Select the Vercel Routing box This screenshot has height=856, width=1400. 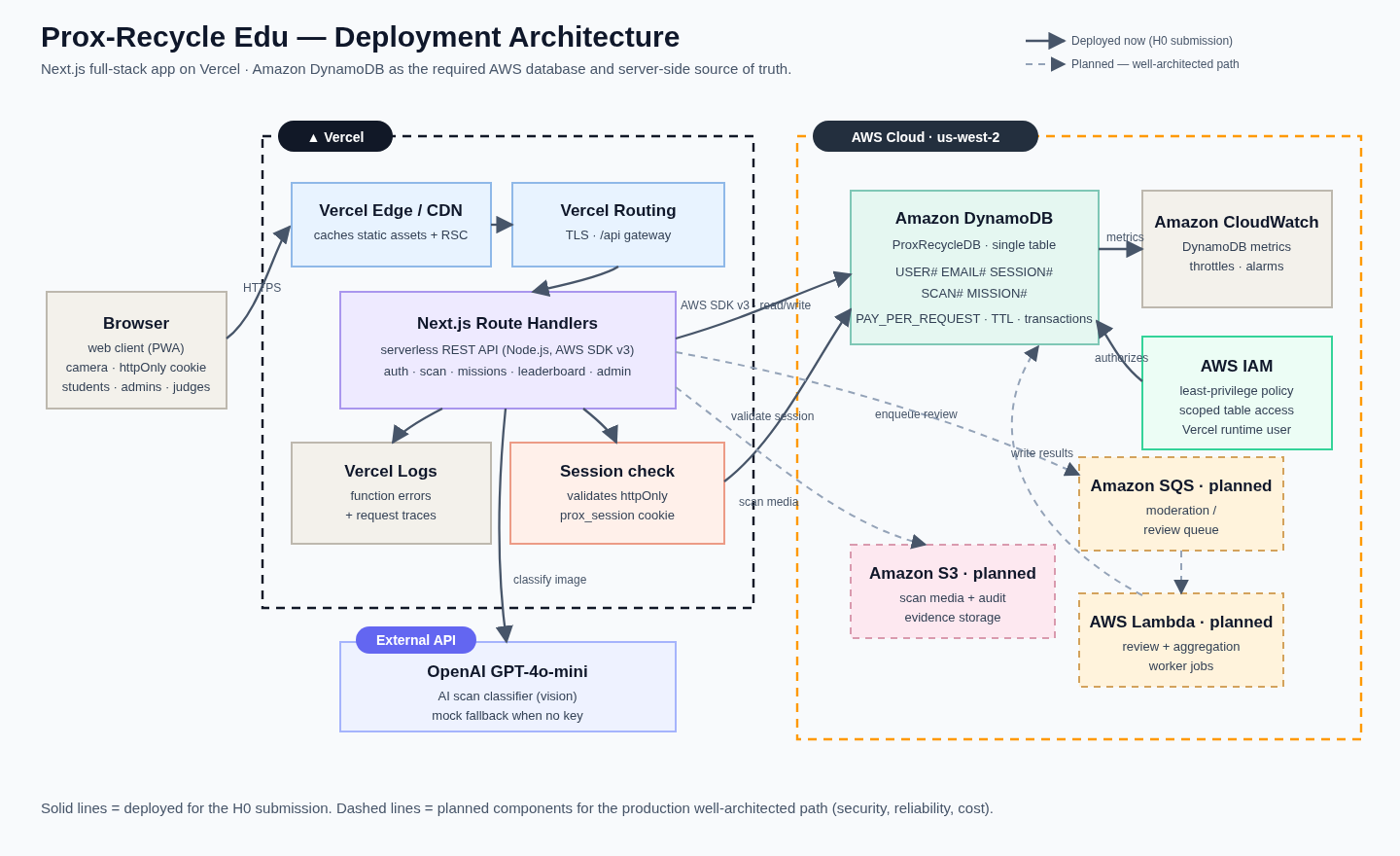point(618,225)
